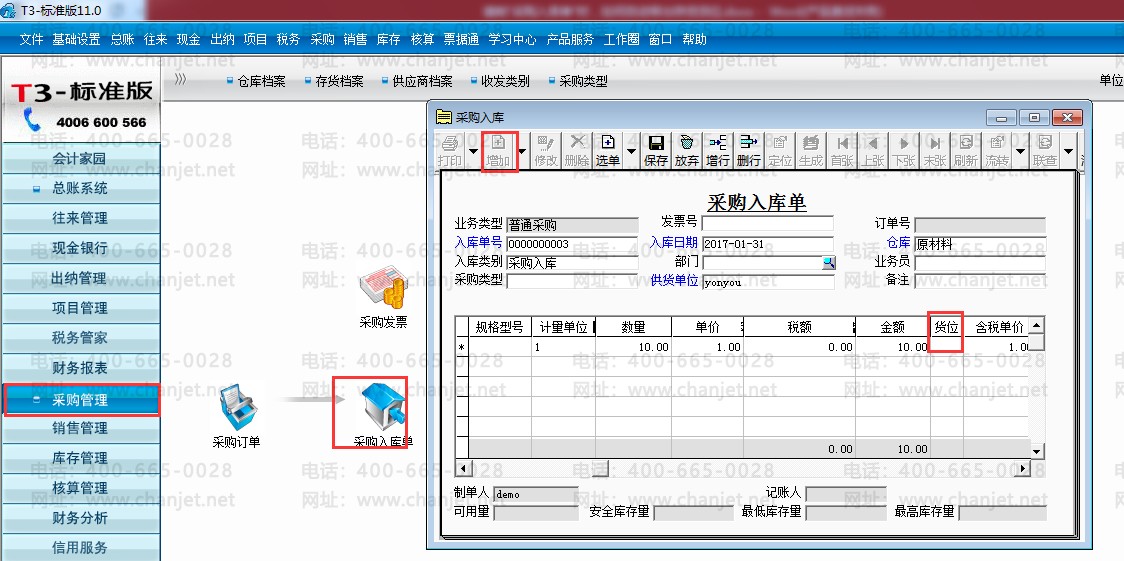Screen dimensions: 1124x561
Task: Click the 删行 (Delete row) toolbar icon
Action: pyautogui.click(x=748, y=151)
